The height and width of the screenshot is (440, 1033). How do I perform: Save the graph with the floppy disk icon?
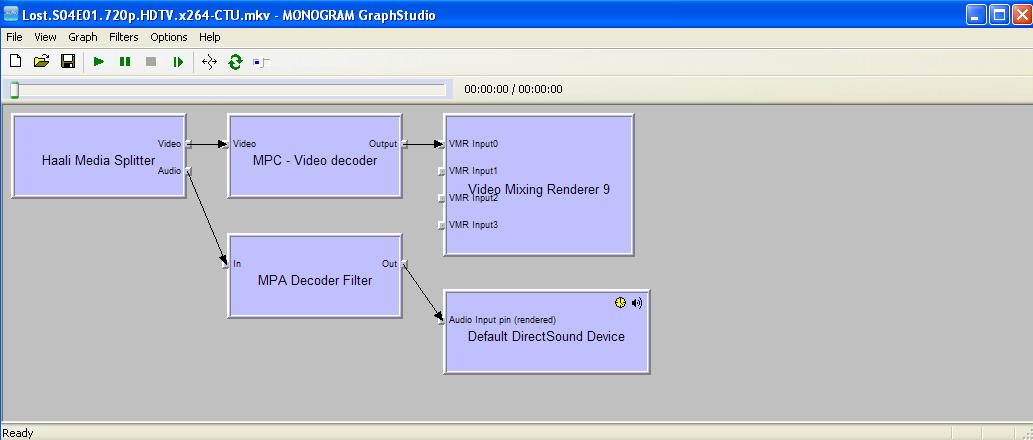click(x=67, y=62)
